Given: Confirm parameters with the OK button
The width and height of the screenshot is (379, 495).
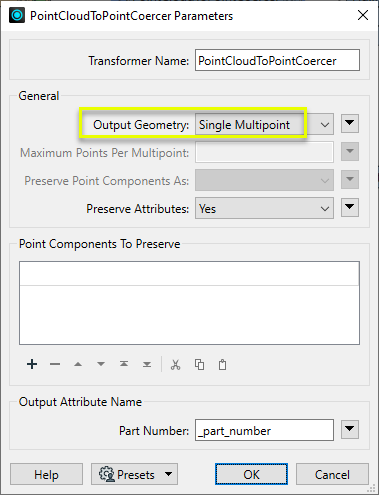Looking at the screenshot, I should click(x=251, y=474).
